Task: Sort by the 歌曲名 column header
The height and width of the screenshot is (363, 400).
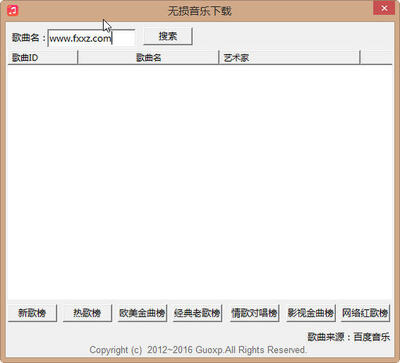Action: point(148,57)
